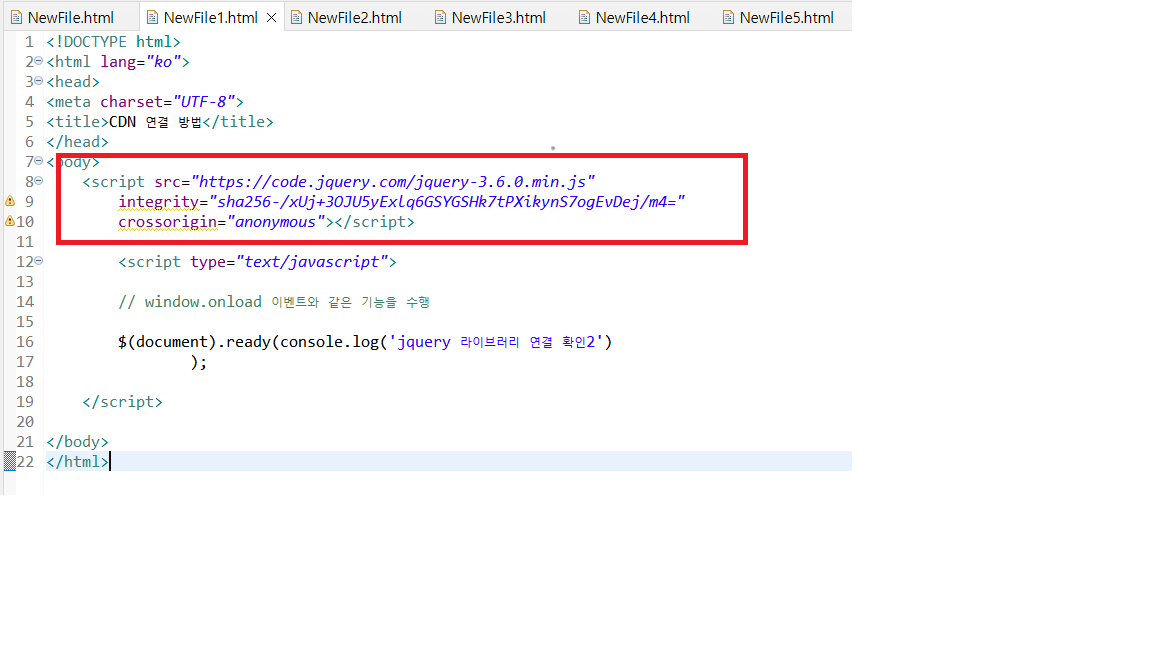Click the type="text/javascript" attribute
The height and width of the screenshot is (648, 1152).
289,262
